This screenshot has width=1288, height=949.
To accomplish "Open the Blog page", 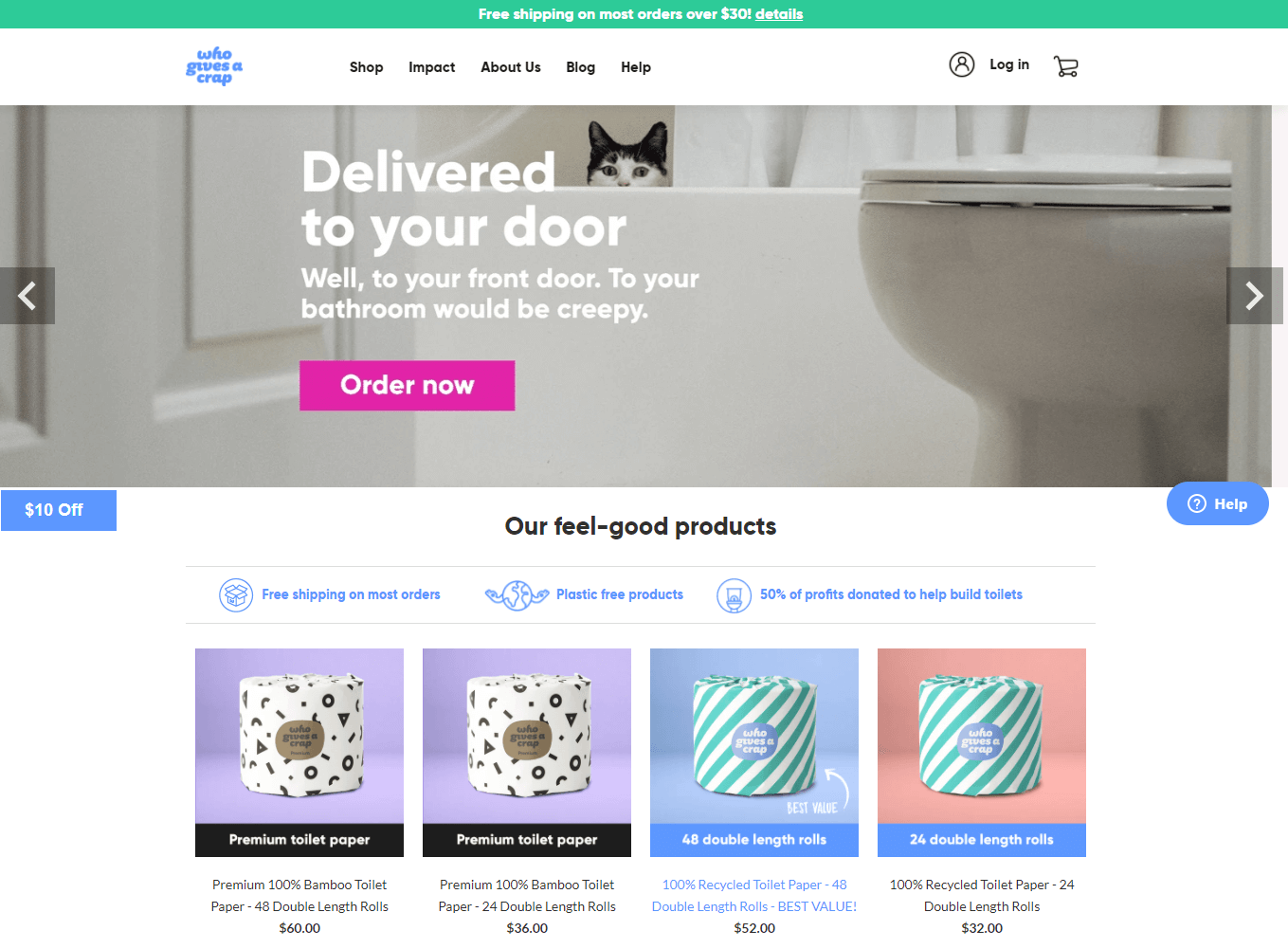I will 580,67.
